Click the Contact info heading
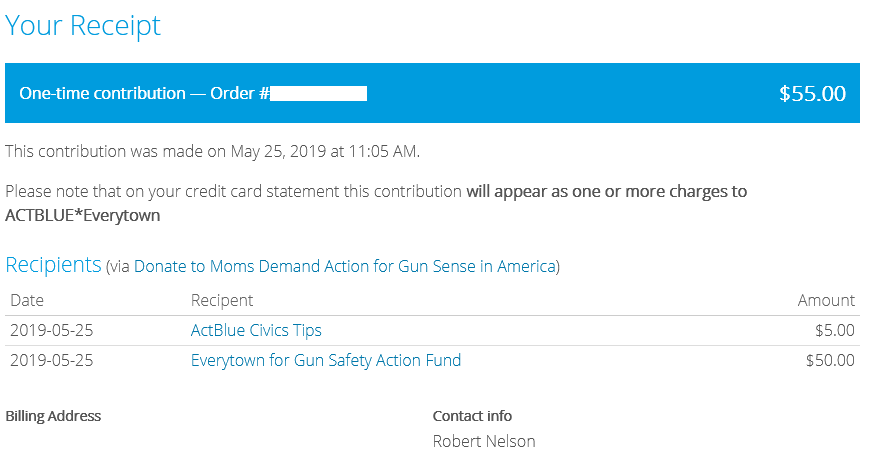 click(x=472, y=416)
